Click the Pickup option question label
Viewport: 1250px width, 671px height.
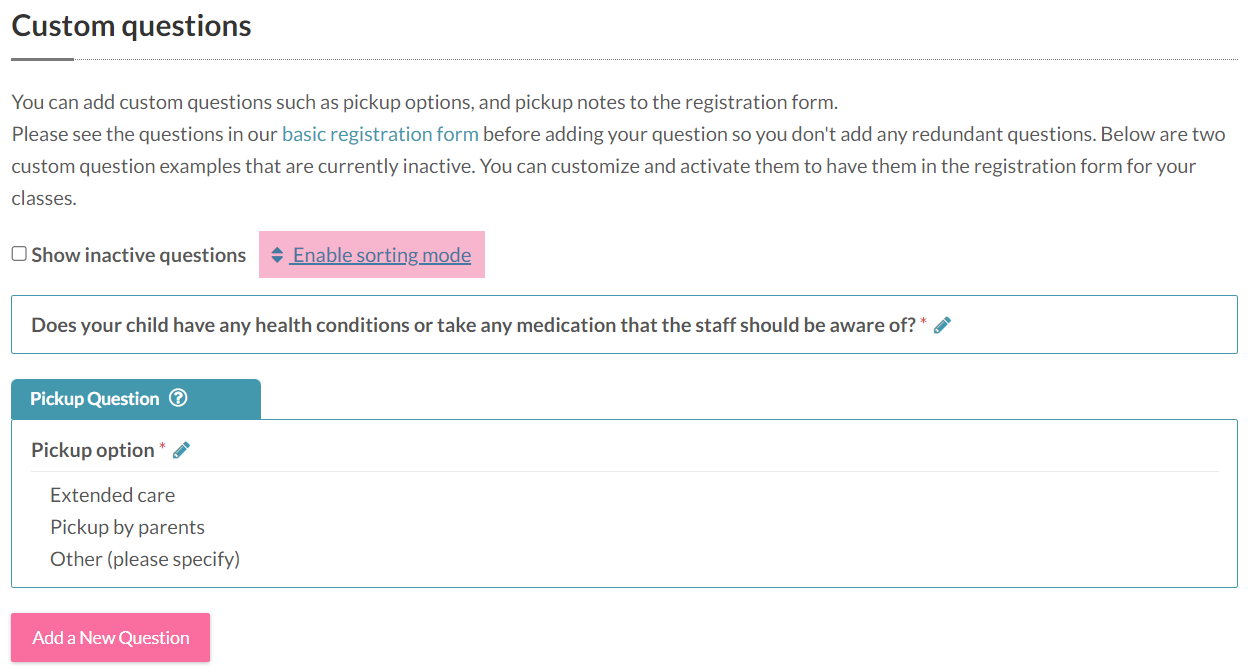tap(92, 450)
